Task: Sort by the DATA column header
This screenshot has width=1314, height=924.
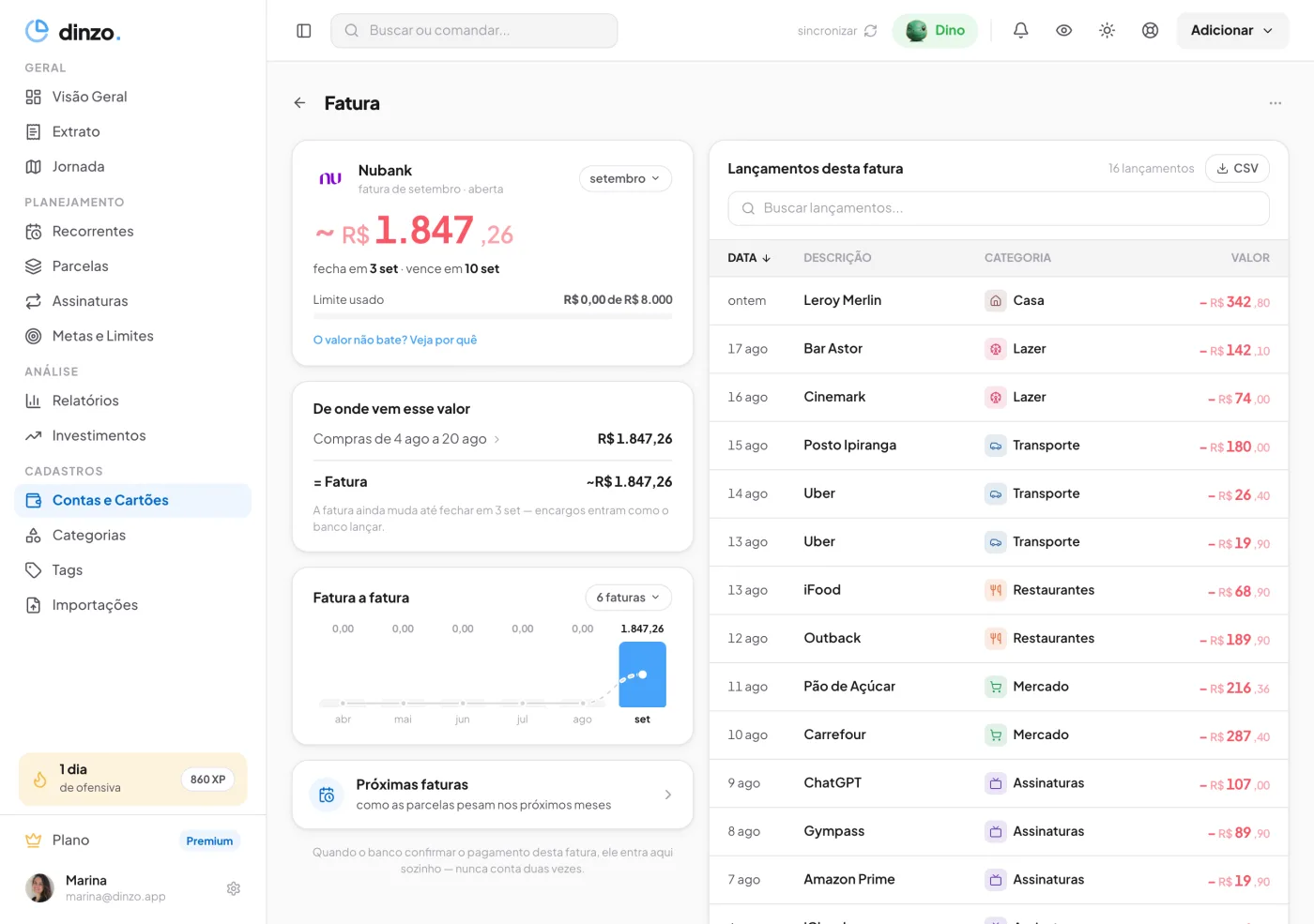Action: click(x=749, y=258)
